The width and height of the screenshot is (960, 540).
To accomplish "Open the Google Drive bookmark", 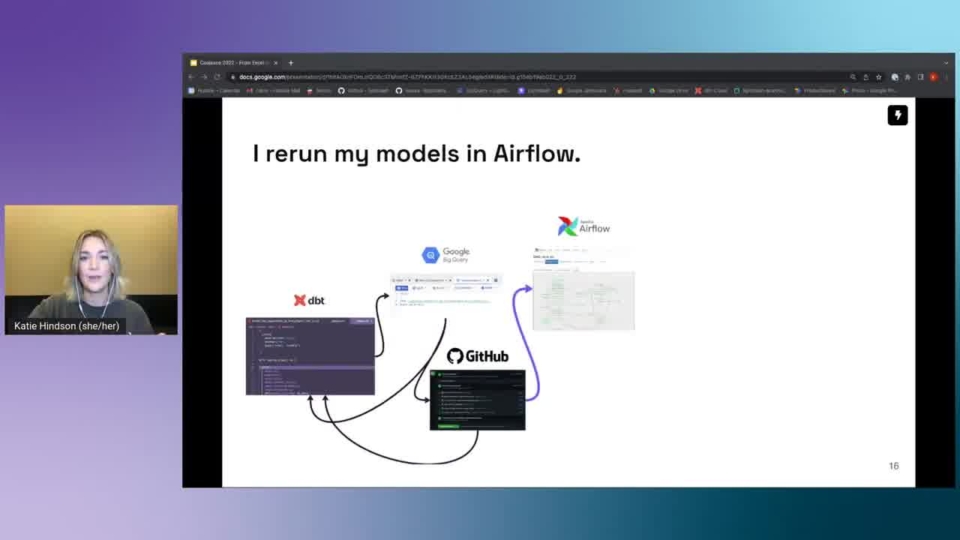I will pos(669,91).
